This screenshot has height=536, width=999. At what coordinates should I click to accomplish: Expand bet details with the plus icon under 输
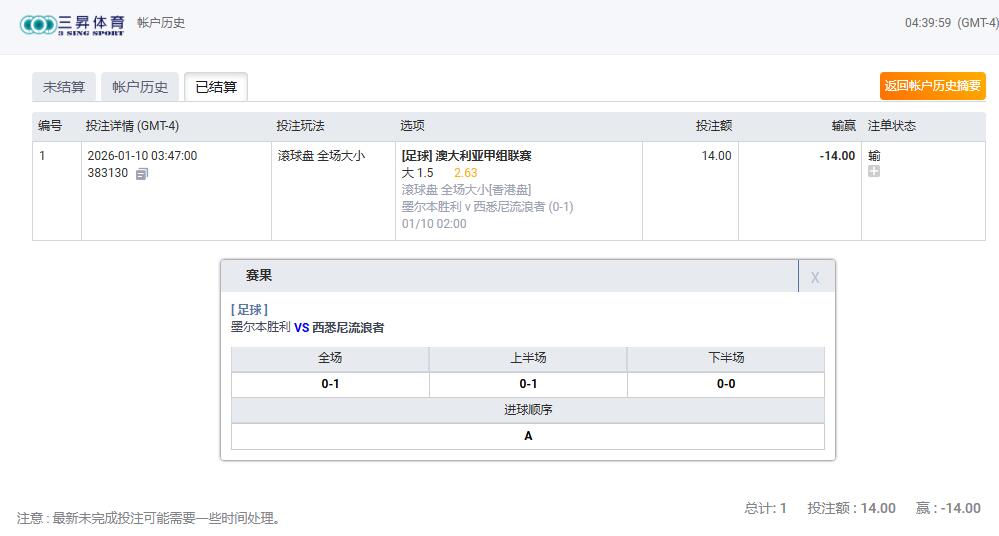coord(874,172)
